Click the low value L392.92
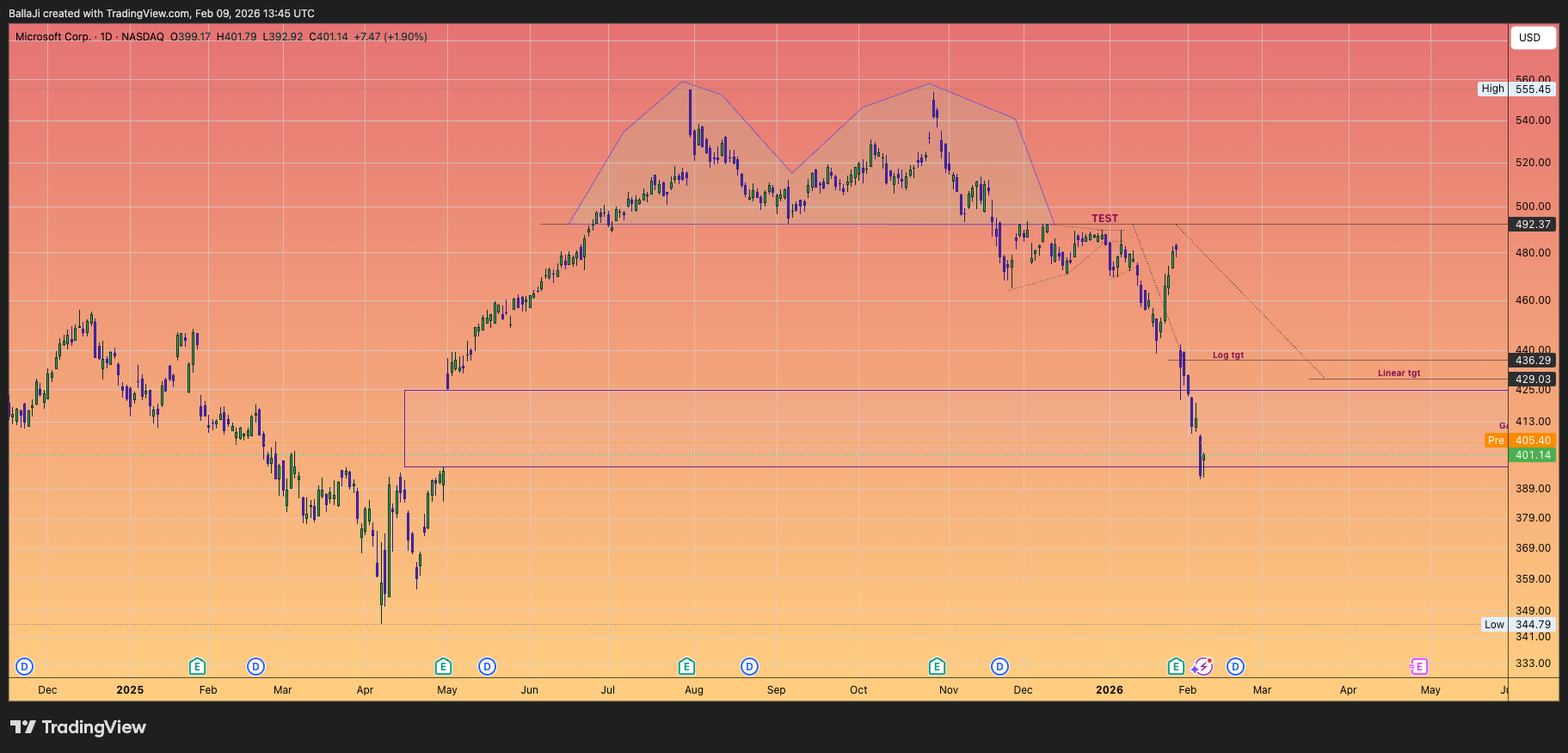Screen dimensions: 1568x753 [283, 37]
